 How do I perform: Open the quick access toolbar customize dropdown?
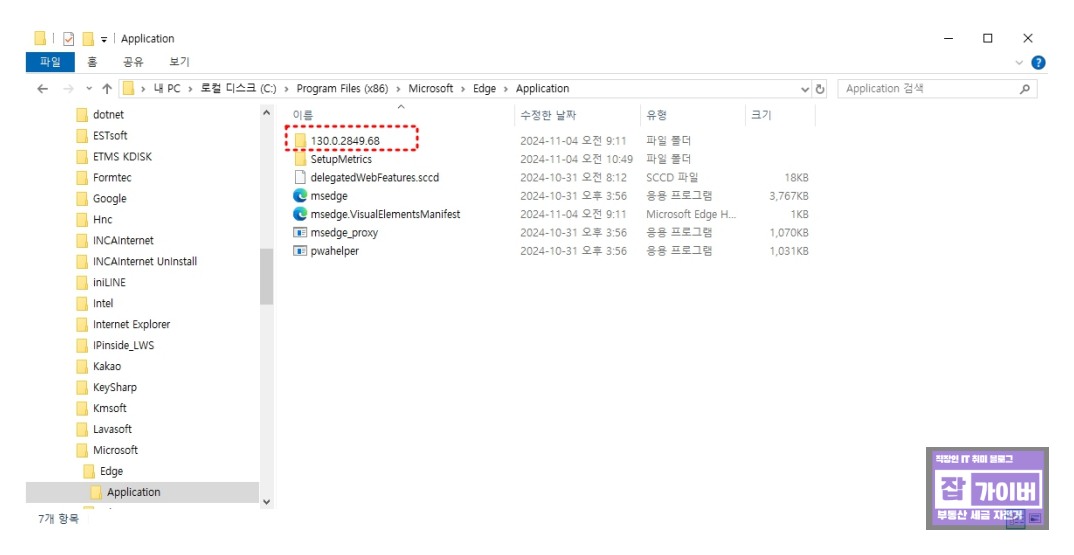coord(104,40)
